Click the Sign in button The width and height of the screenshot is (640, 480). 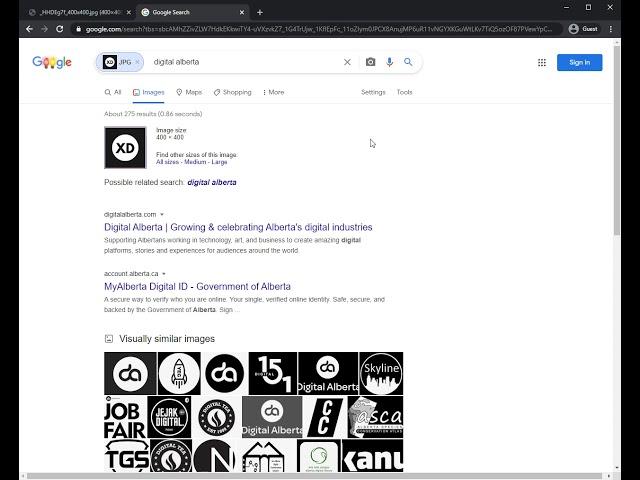pyautogui.click(x=580, y=62)
